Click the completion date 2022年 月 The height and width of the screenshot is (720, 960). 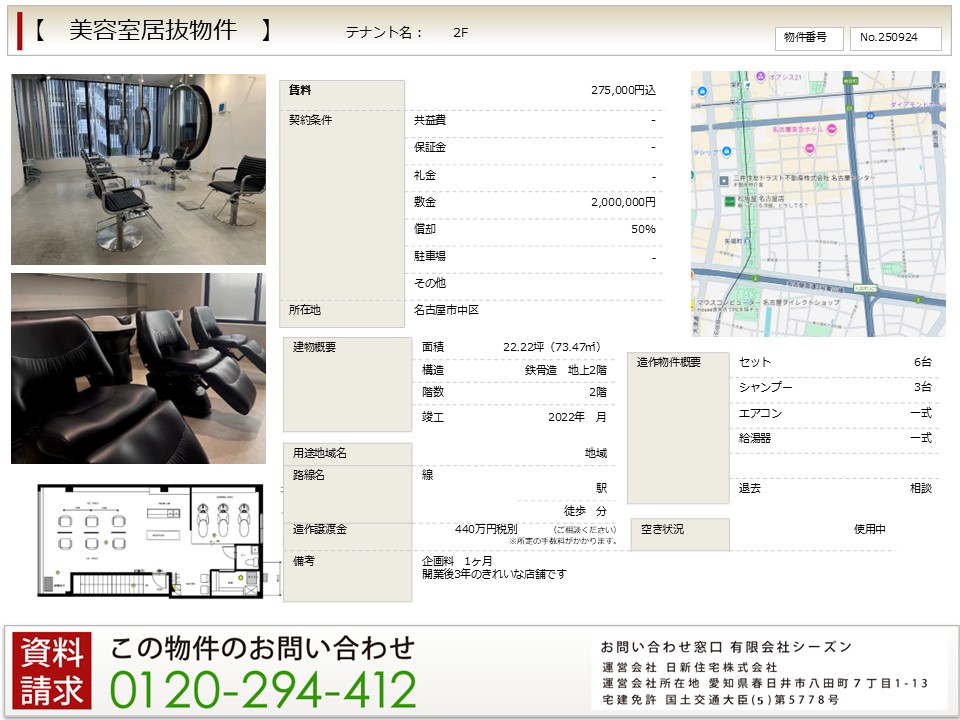click(577, 417)
